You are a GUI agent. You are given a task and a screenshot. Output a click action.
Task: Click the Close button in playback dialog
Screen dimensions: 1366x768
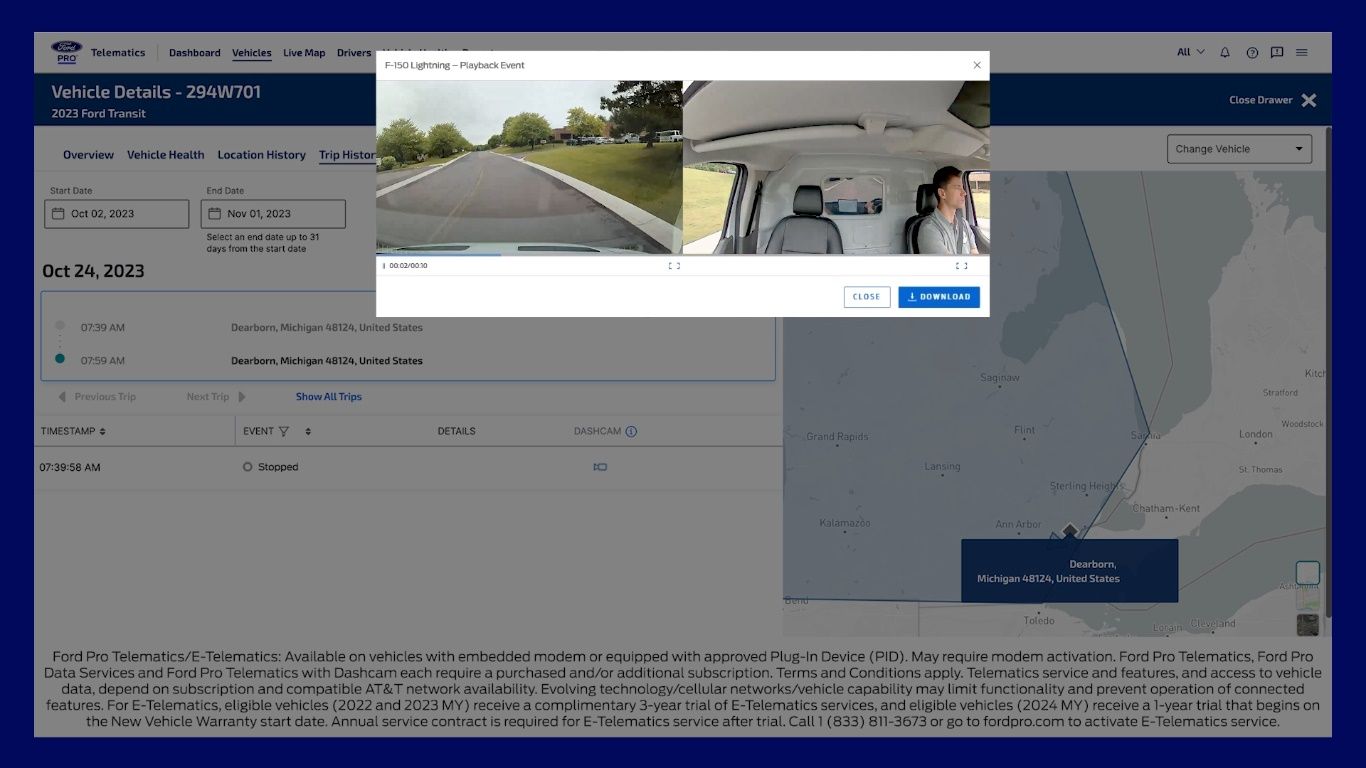[x=867, y=297]
